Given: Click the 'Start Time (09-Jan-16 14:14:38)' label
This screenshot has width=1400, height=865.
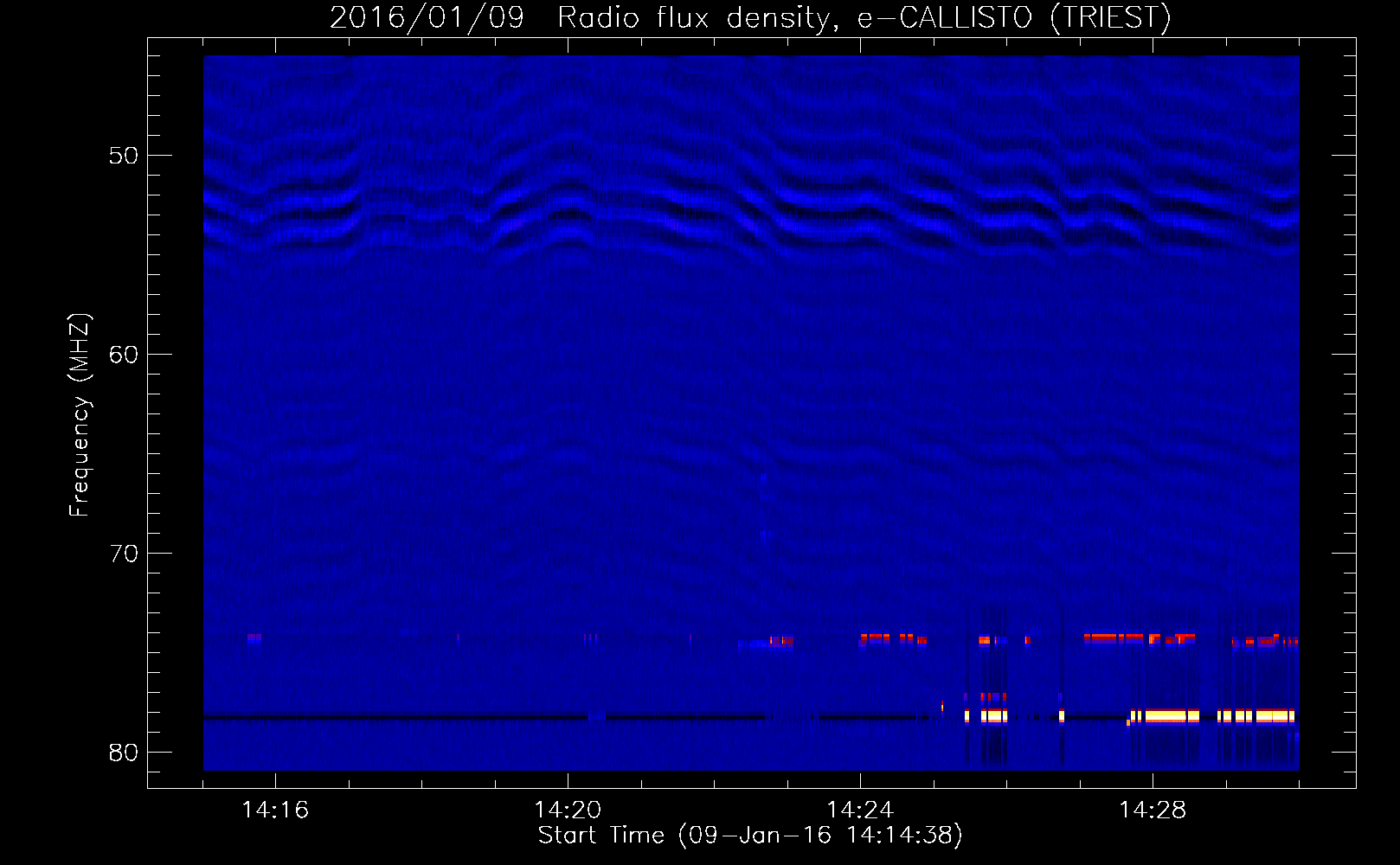Looking at the screenshot, I should pos(750,835).
